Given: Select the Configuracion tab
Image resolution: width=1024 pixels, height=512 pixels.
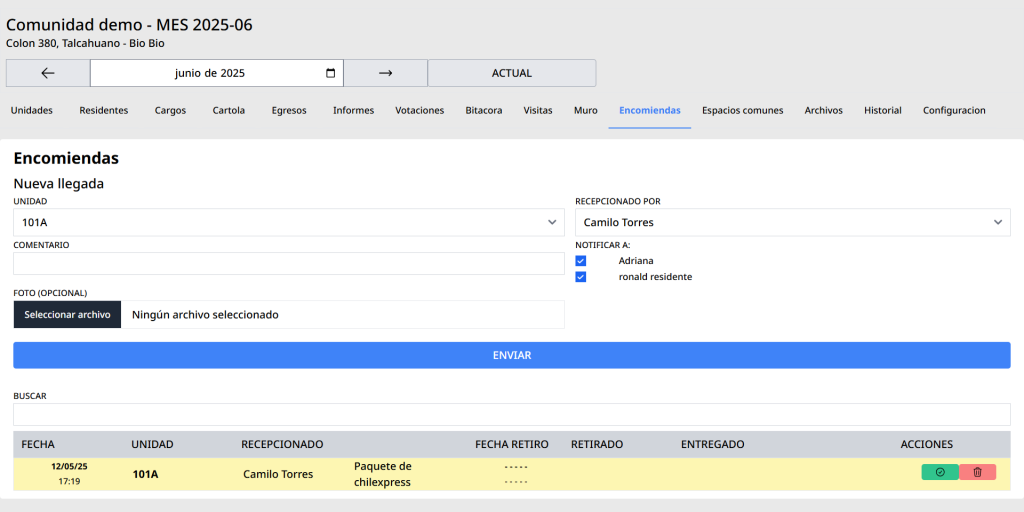Looking at the screenshot, I should tap(954, 111).
